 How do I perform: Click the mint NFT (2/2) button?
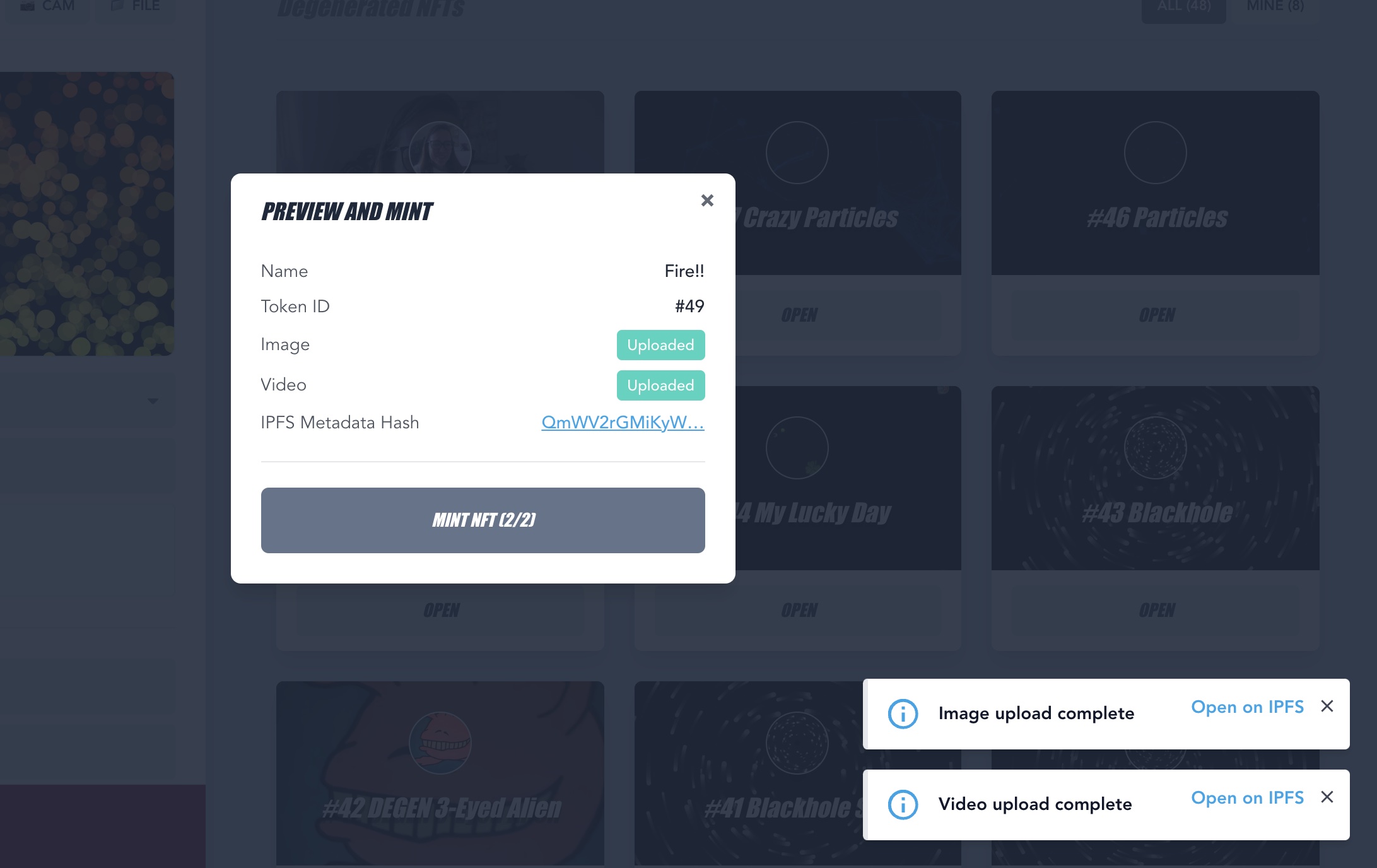click(x=483, y=520)
